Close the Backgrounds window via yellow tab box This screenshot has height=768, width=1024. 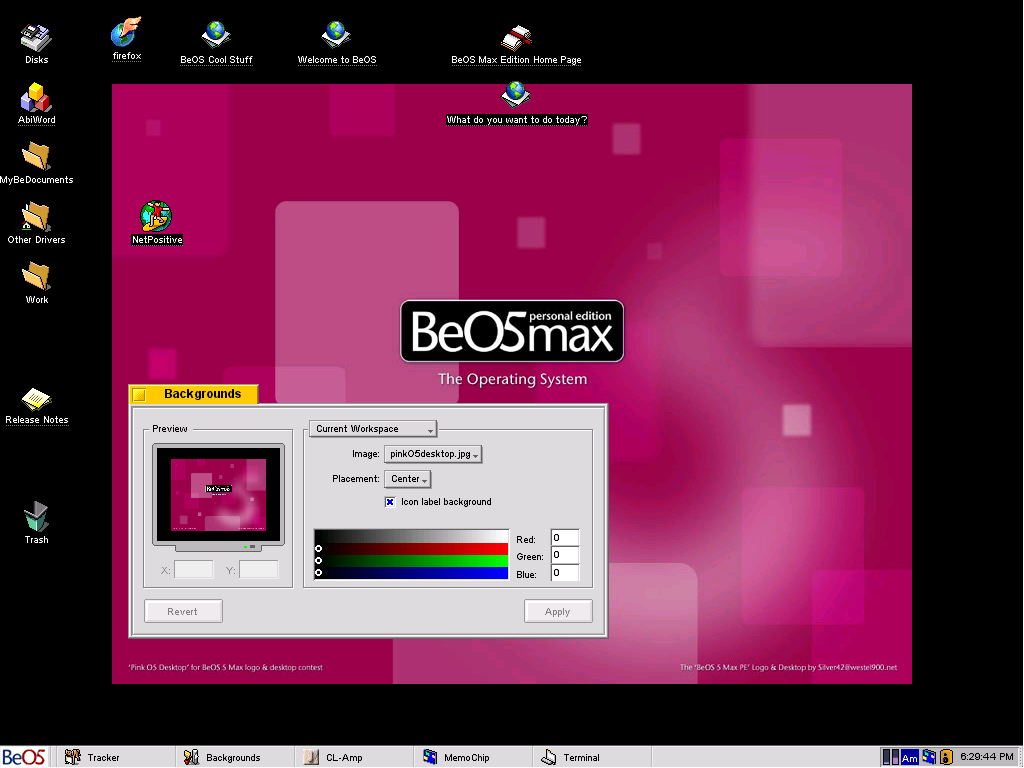139,394
